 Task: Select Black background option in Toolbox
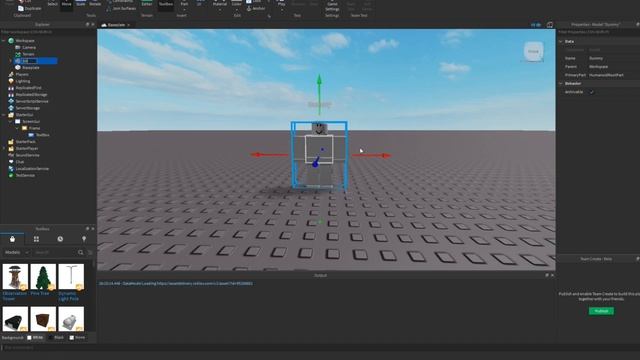pyautogui.click(x=56, y=338)
